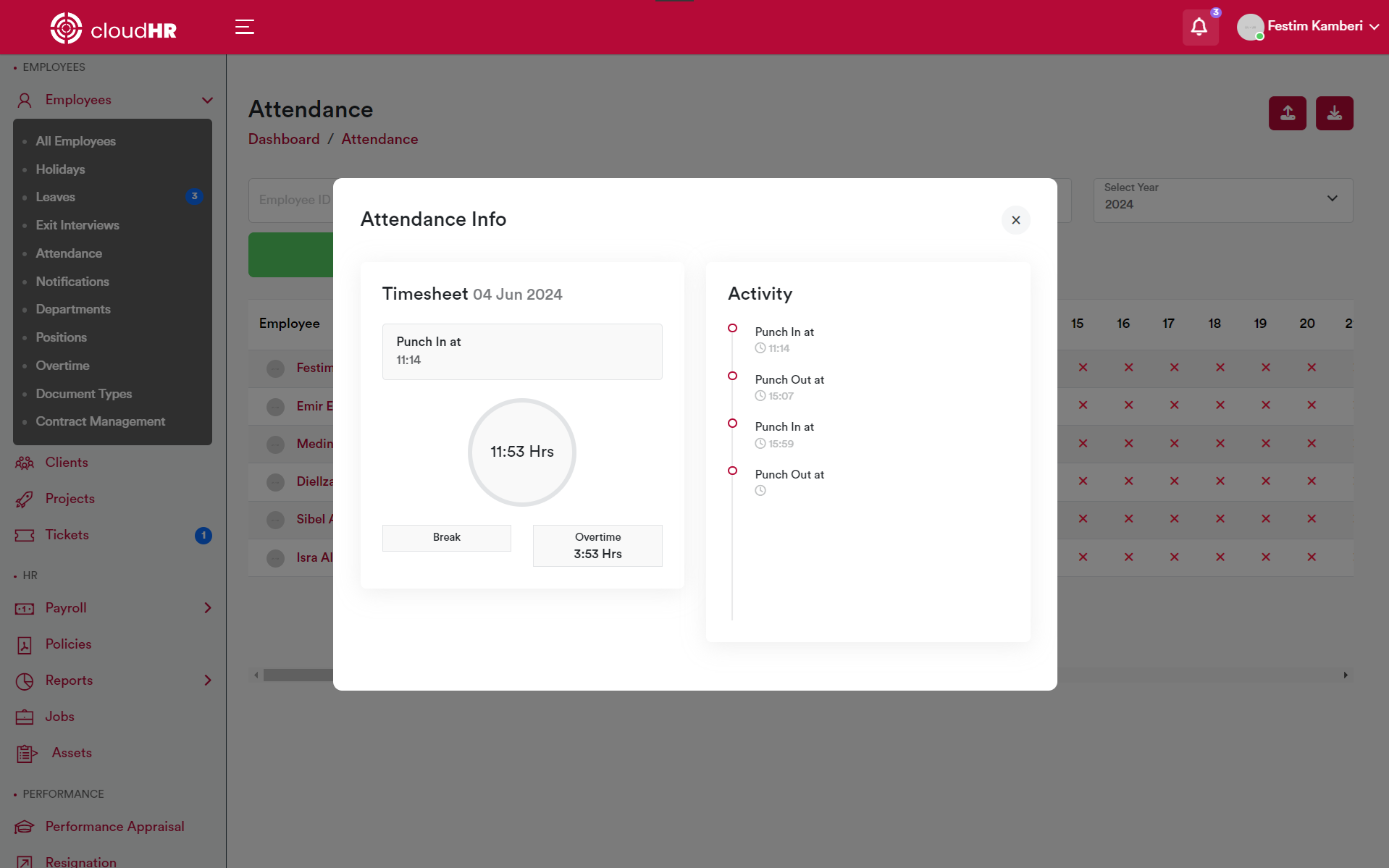1389x868 pixels.
Task: Click the download attendance icon button
Action: (1334, 114)
